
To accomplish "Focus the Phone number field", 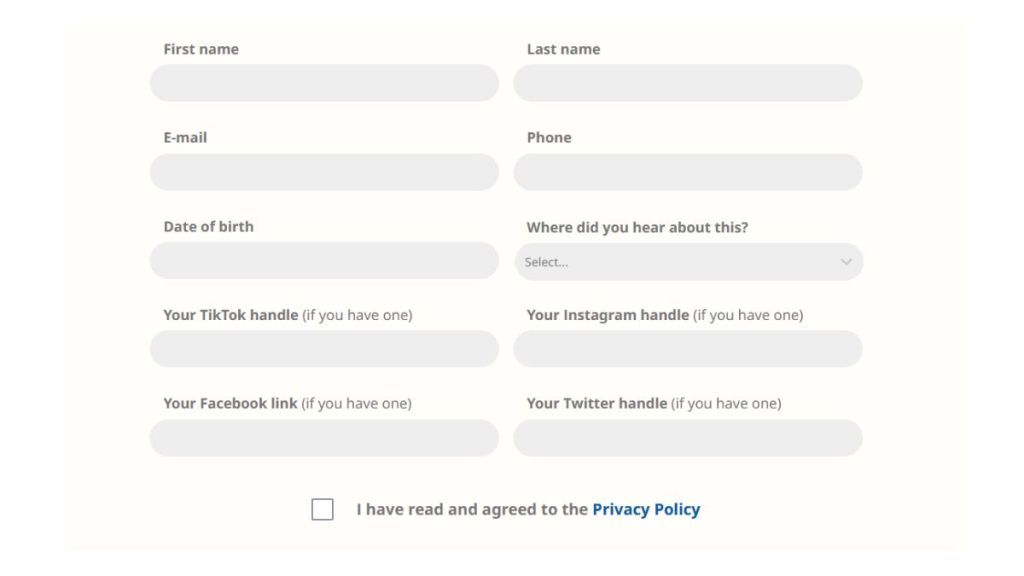I will pos(688,172).
